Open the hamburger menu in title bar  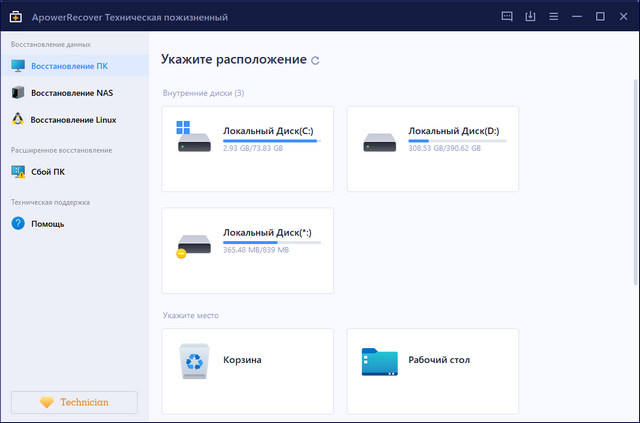pos(554,16)
